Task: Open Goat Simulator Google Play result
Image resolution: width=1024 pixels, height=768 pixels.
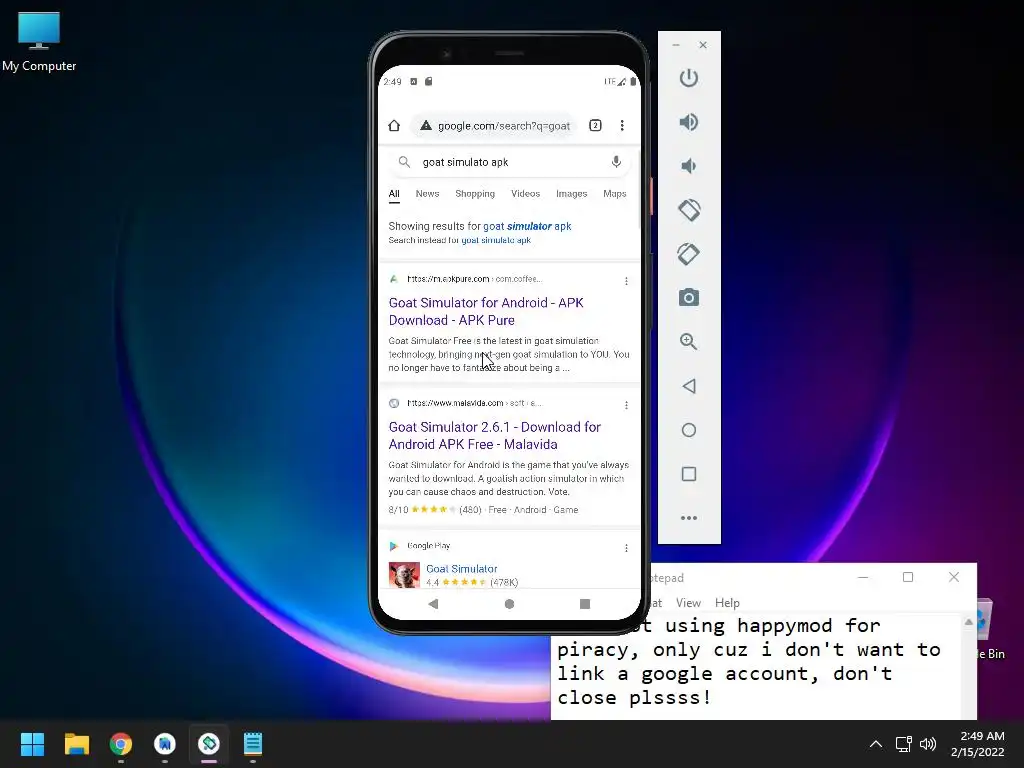Action: tap(462, 569)
